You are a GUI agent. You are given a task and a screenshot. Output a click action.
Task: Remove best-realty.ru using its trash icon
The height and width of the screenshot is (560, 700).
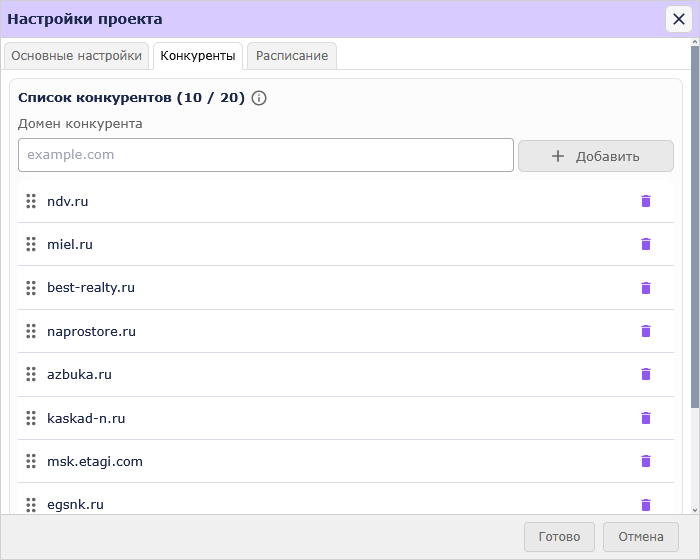[646, 288]
